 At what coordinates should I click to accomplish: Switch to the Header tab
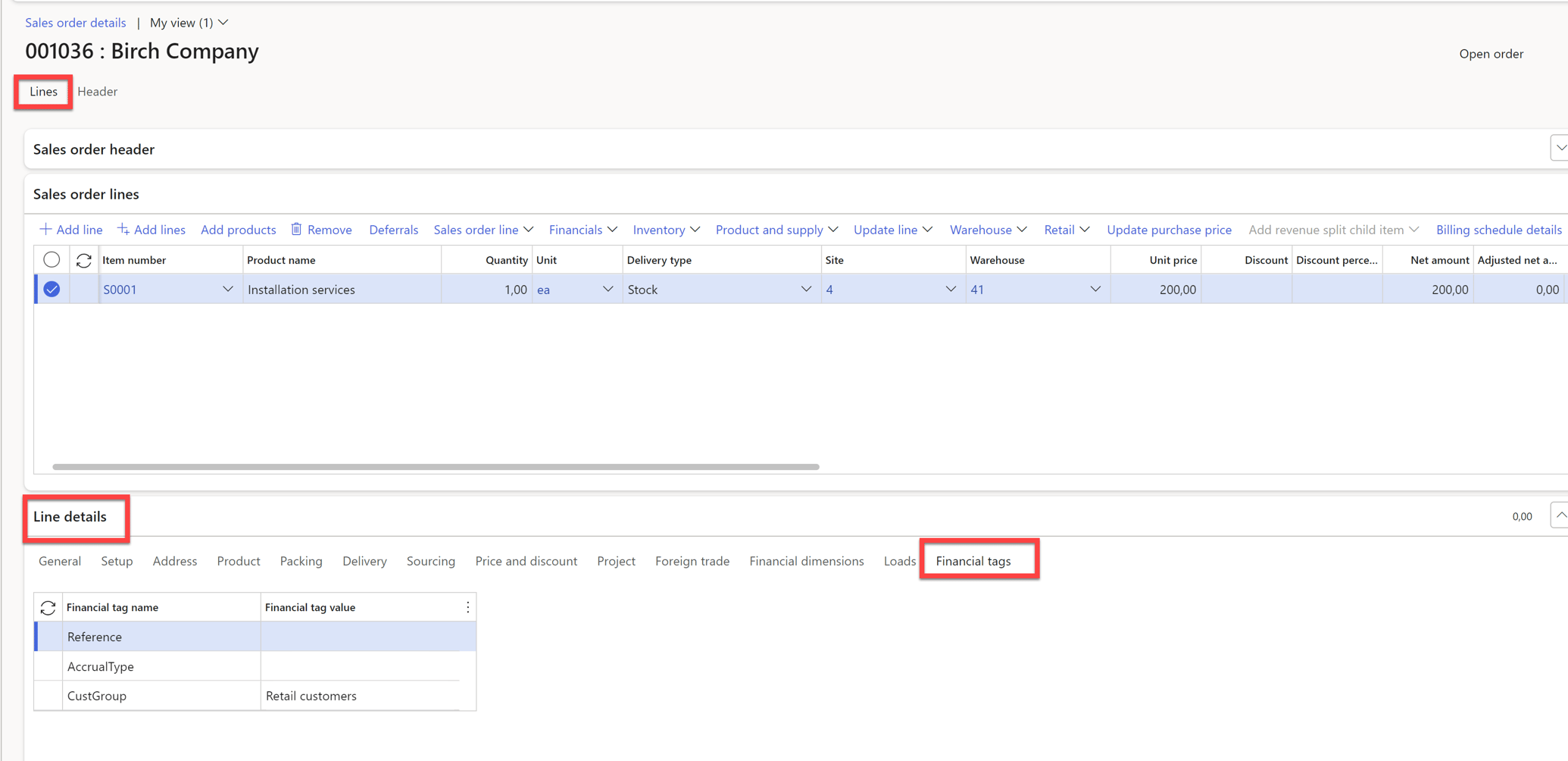[x=97, y=91]
